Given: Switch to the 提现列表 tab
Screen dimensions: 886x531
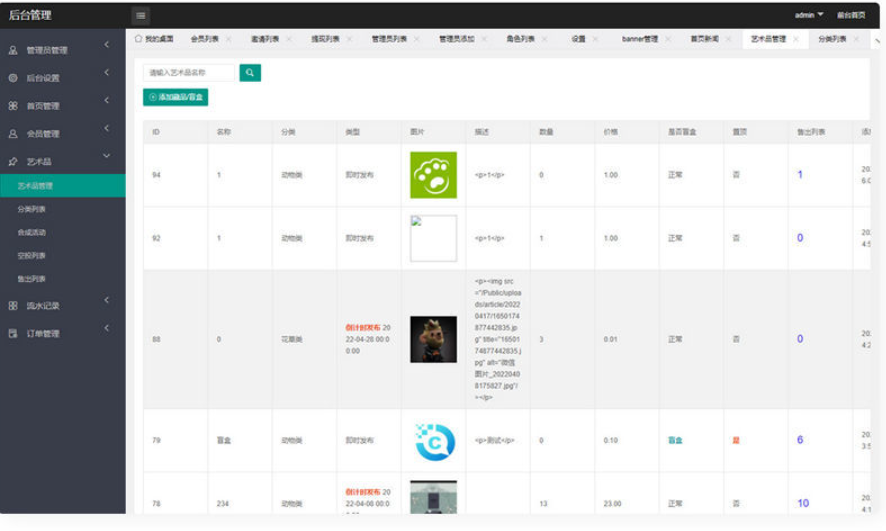Looking at the screenshot, I should click(x=325, y=39).
